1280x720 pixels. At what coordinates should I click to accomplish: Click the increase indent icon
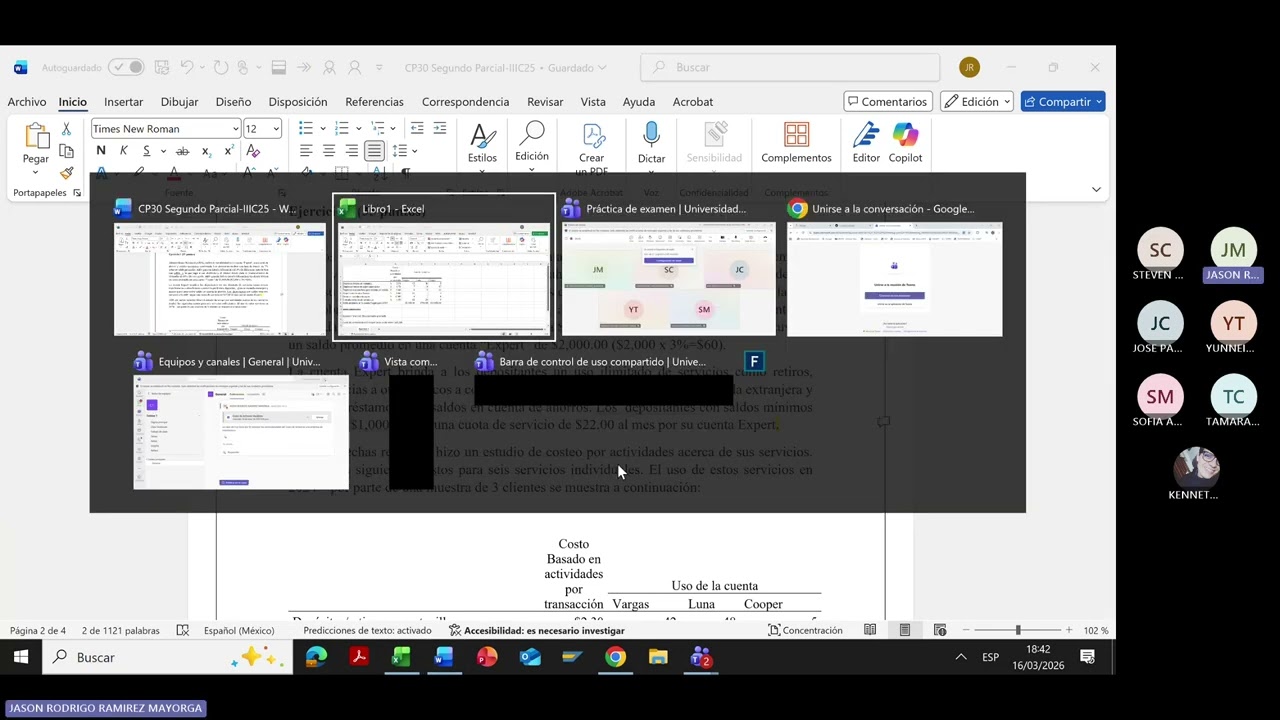(441, 128)
